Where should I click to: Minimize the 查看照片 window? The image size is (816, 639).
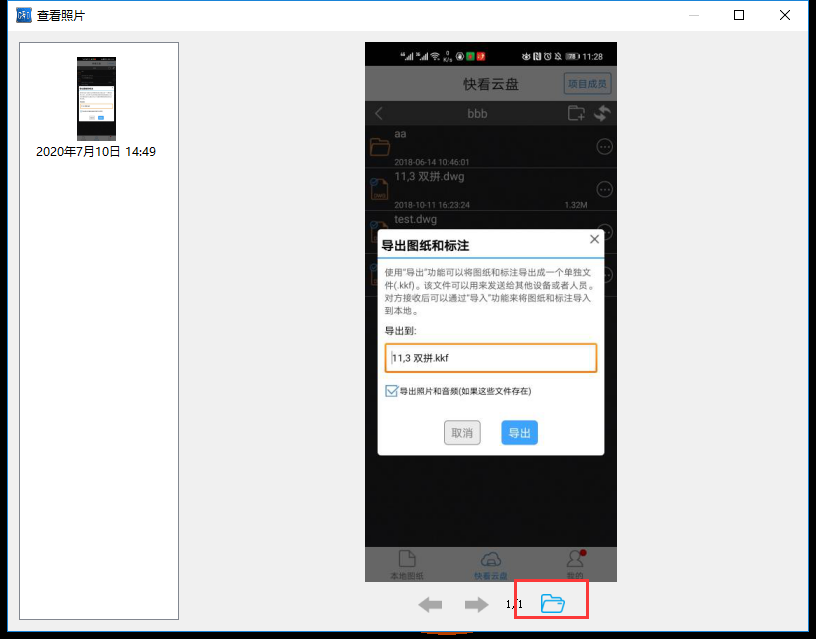coord(694,15)
